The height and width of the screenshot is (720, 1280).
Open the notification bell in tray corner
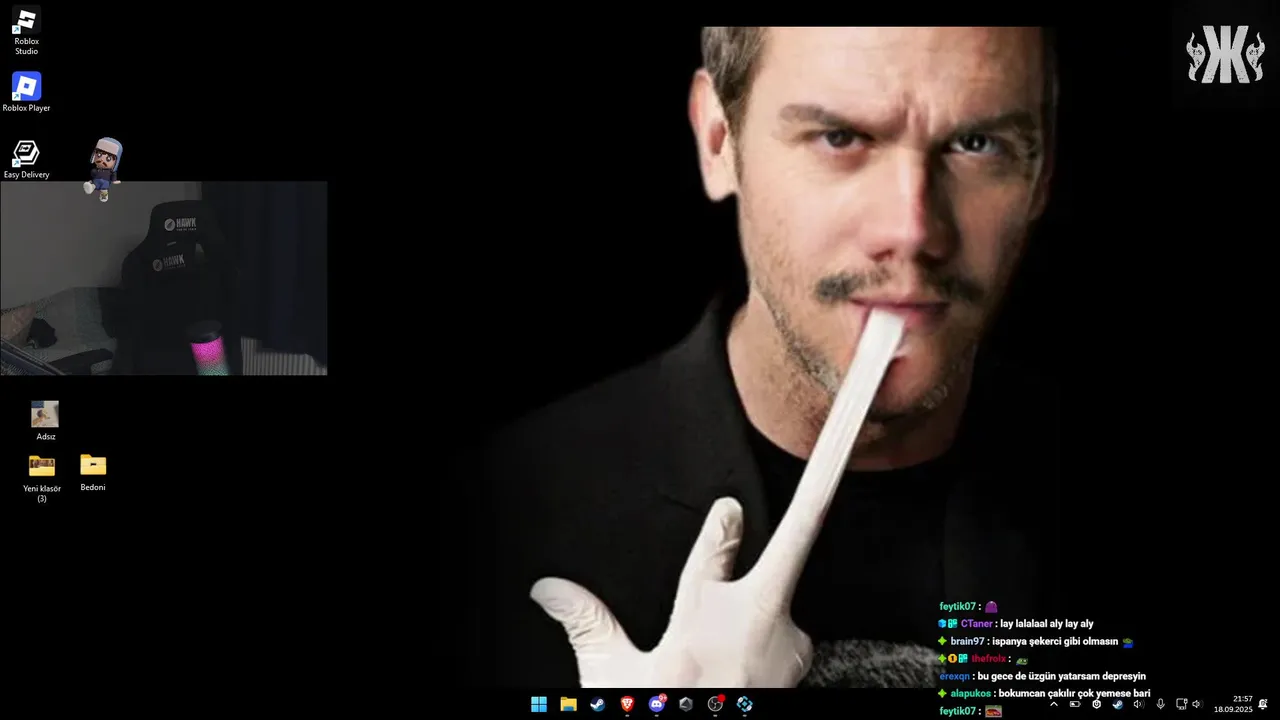coord(1264,704)
